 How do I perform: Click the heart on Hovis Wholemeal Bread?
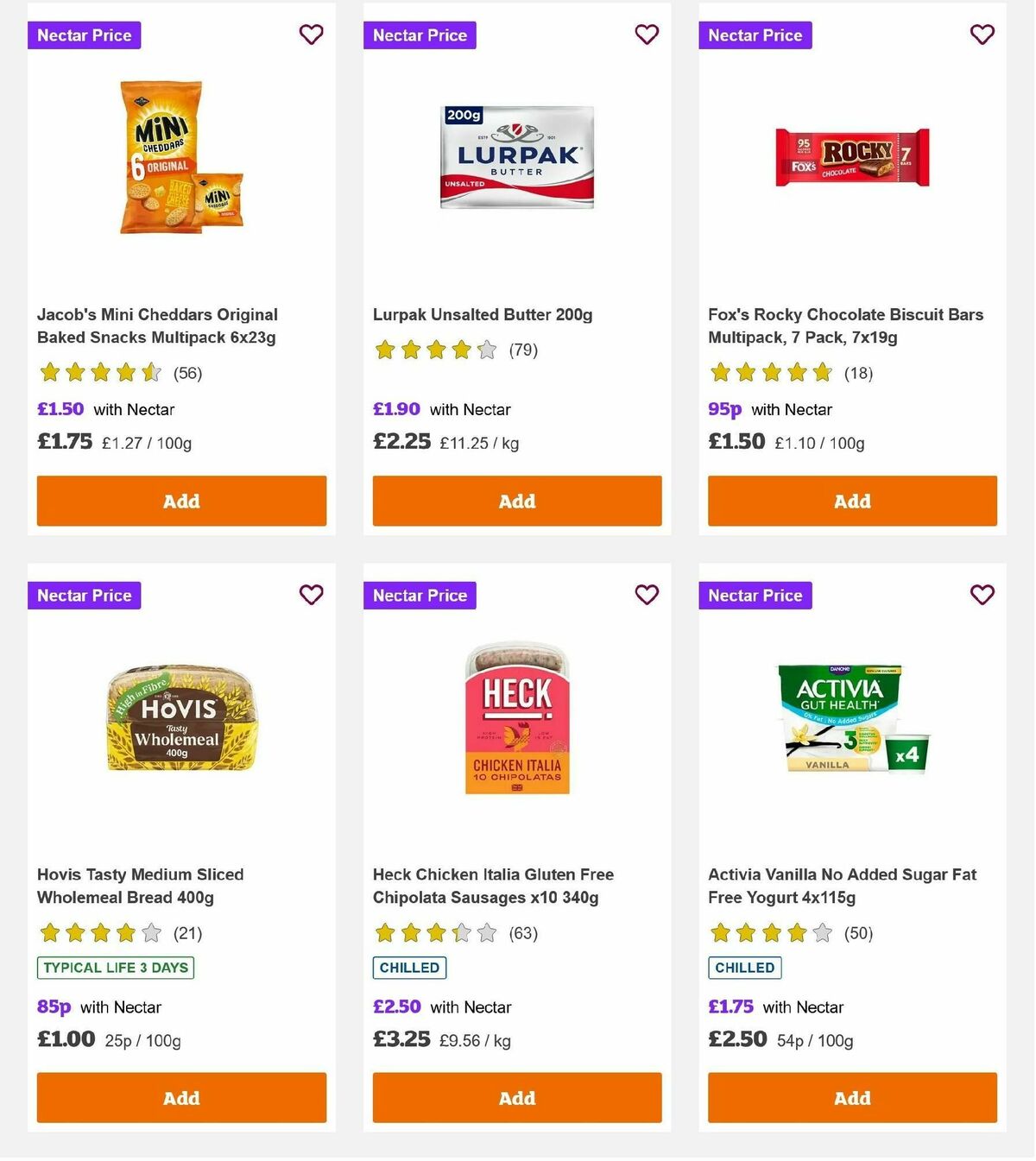[x=311, y=595]
